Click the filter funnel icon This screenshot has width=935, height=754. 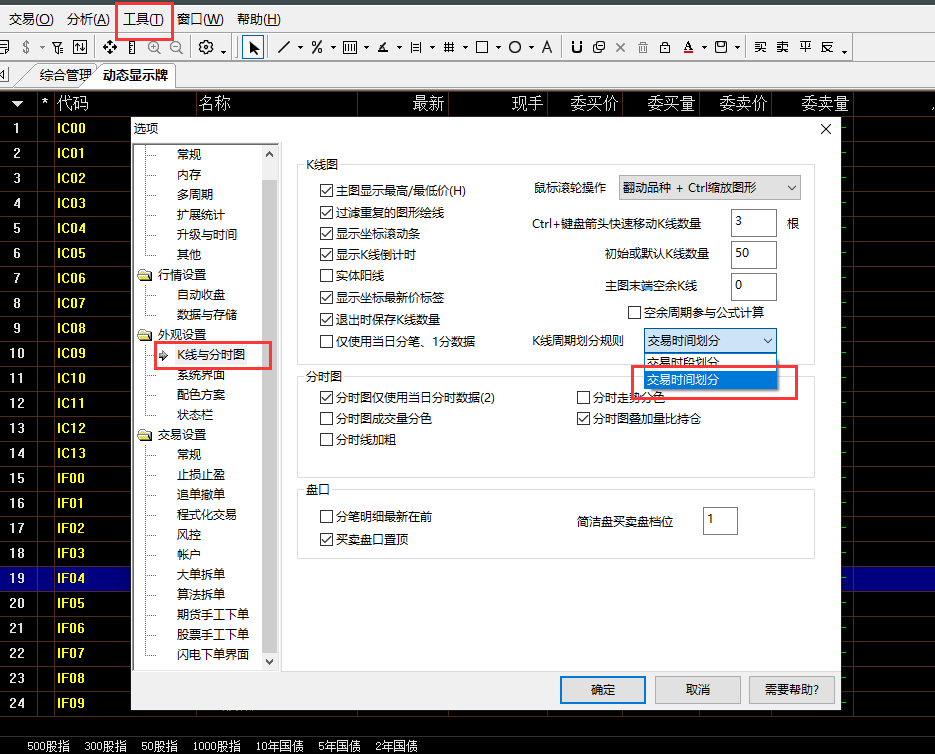coord(58,48)
